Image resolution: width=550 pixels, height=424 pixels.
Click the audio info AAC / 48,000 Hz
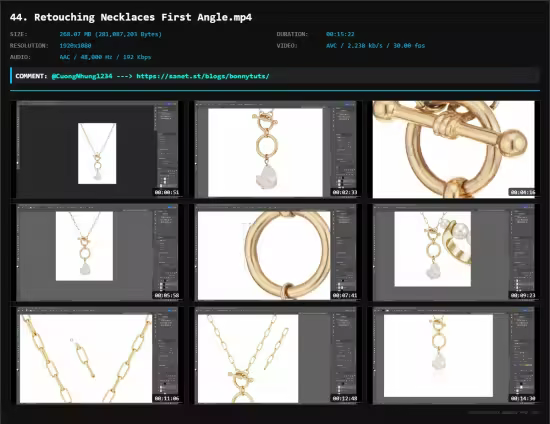105,57
